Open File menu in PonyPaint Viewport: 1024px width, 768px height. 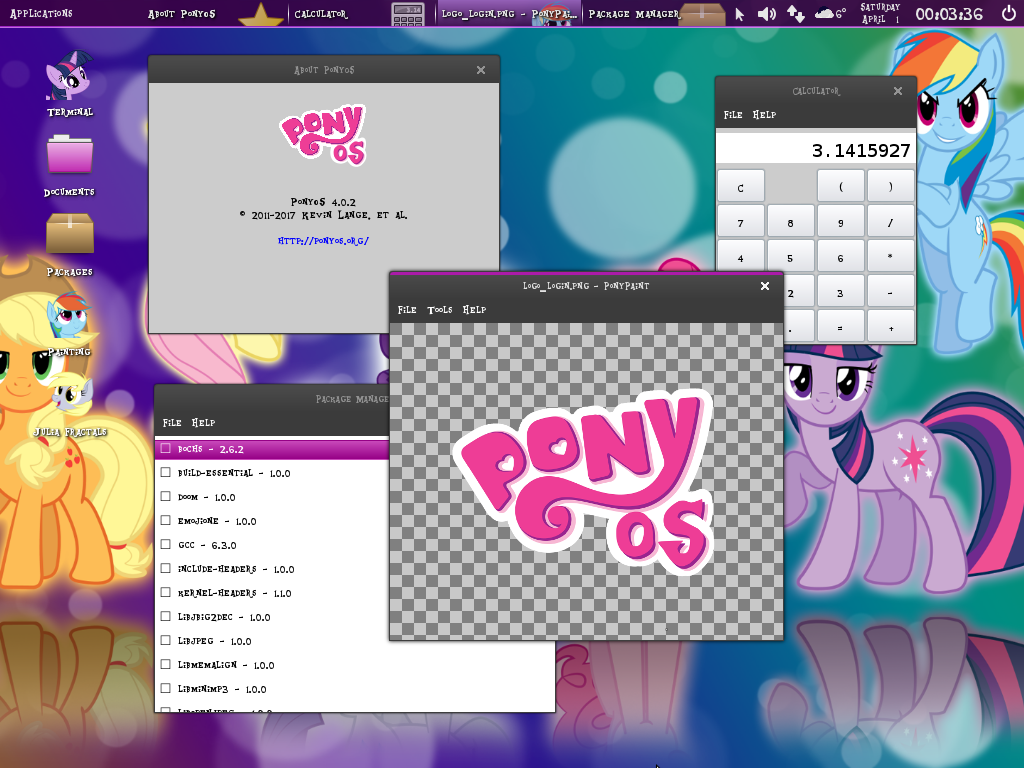(x=407, y=310)
